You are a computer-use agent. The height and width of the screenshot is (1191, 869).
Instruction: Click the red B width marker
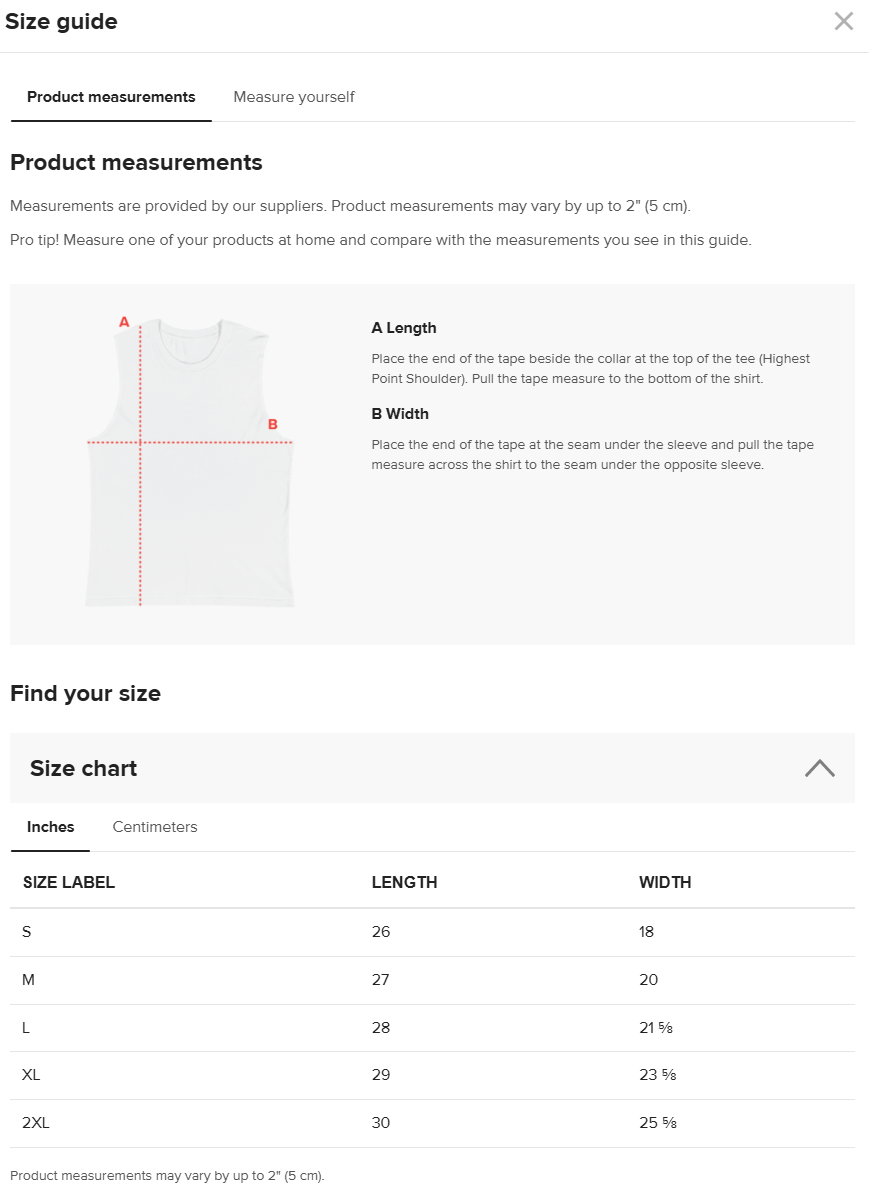pos(273,424)
